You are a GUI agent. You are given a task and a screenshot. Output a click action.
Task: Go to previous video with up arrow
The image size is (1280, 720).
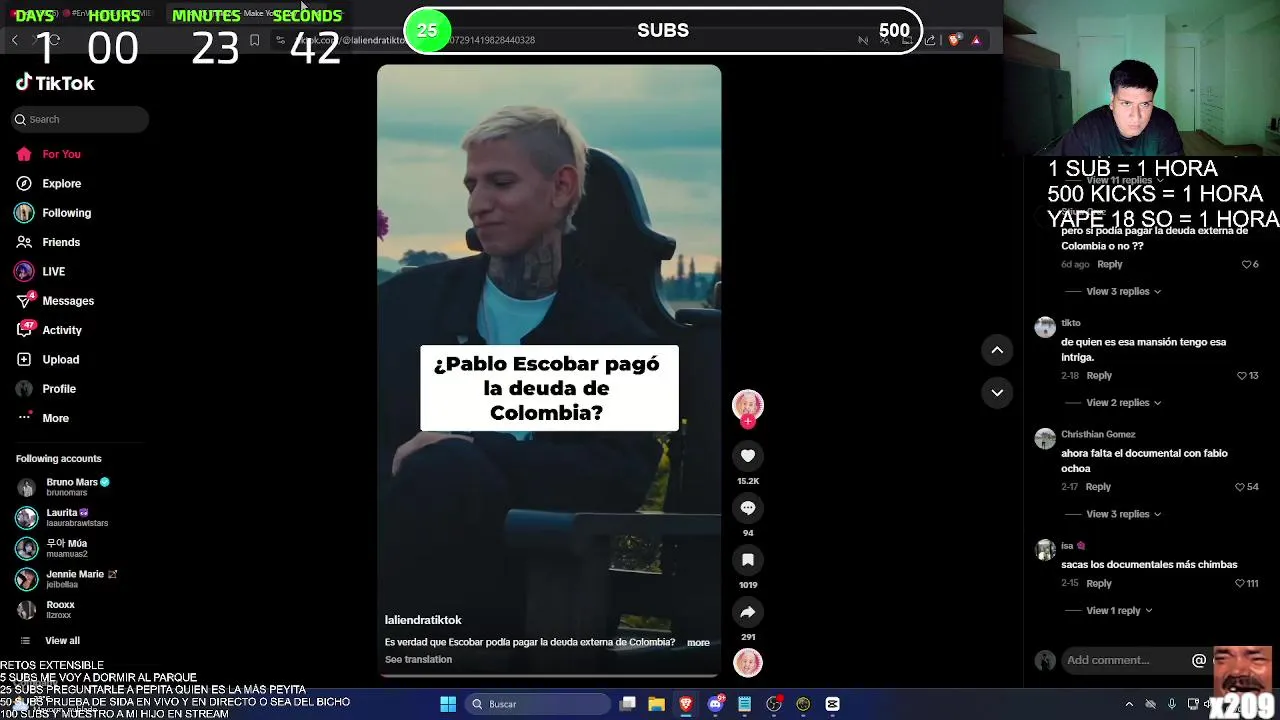pyautogui.click(x=997, y=350)
